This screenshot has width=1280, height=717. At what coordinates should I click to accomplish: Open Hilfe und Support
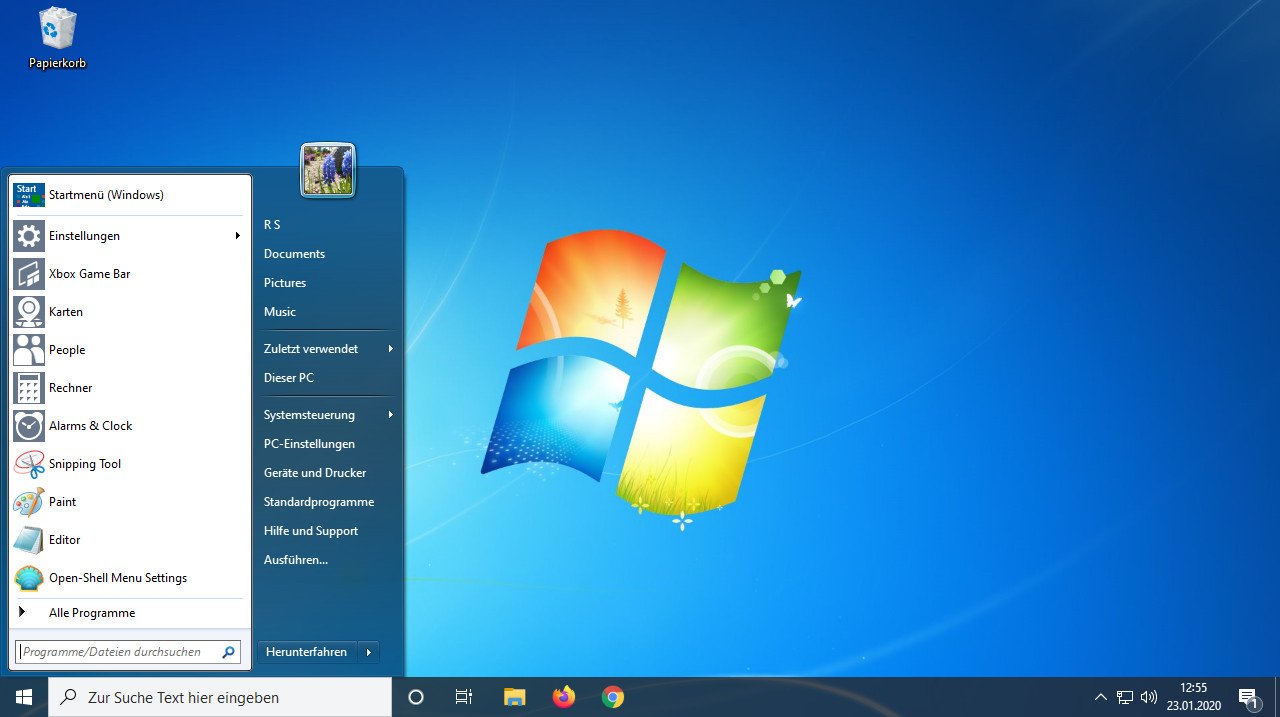pyautogui.click(x=311, y=530)
